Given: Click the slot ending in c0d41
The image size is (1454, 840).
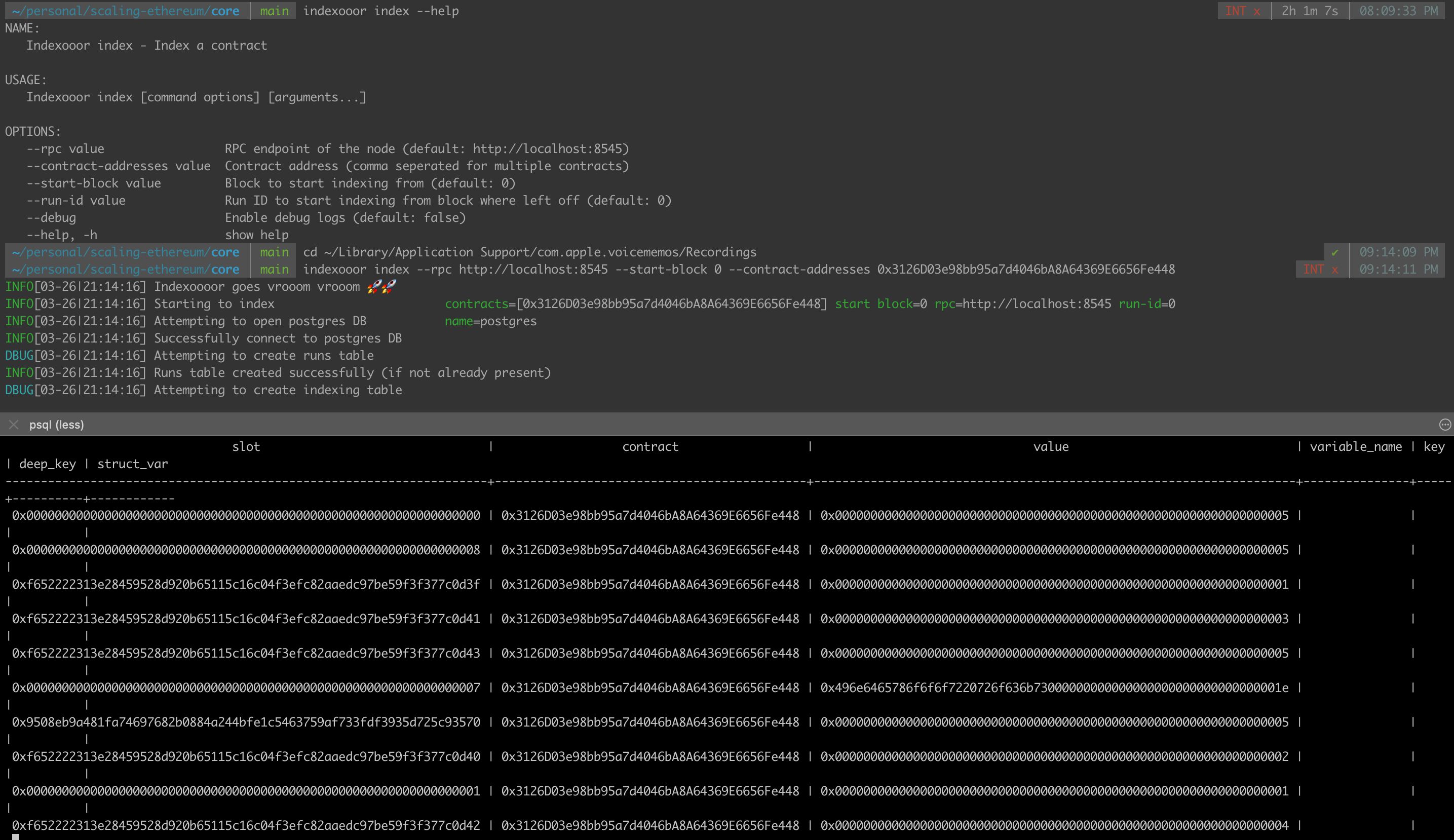Looking at the screenshot, I should click(246, 619).
